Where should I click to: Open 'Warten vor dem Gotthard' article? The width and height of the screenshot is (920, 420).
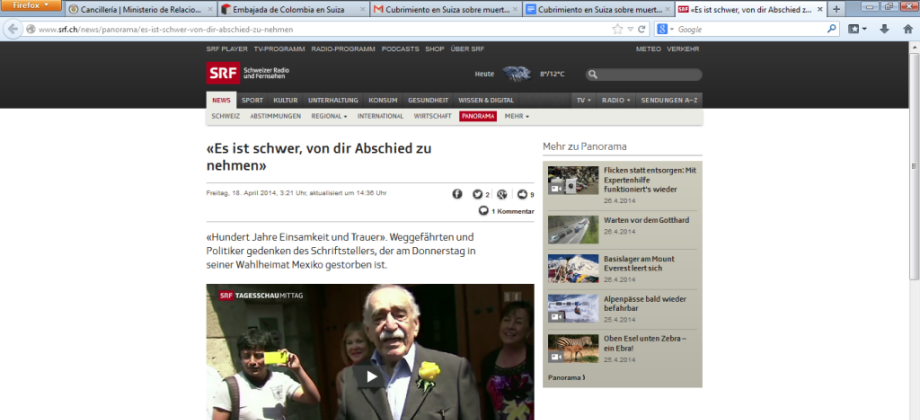tap(646, 220)
